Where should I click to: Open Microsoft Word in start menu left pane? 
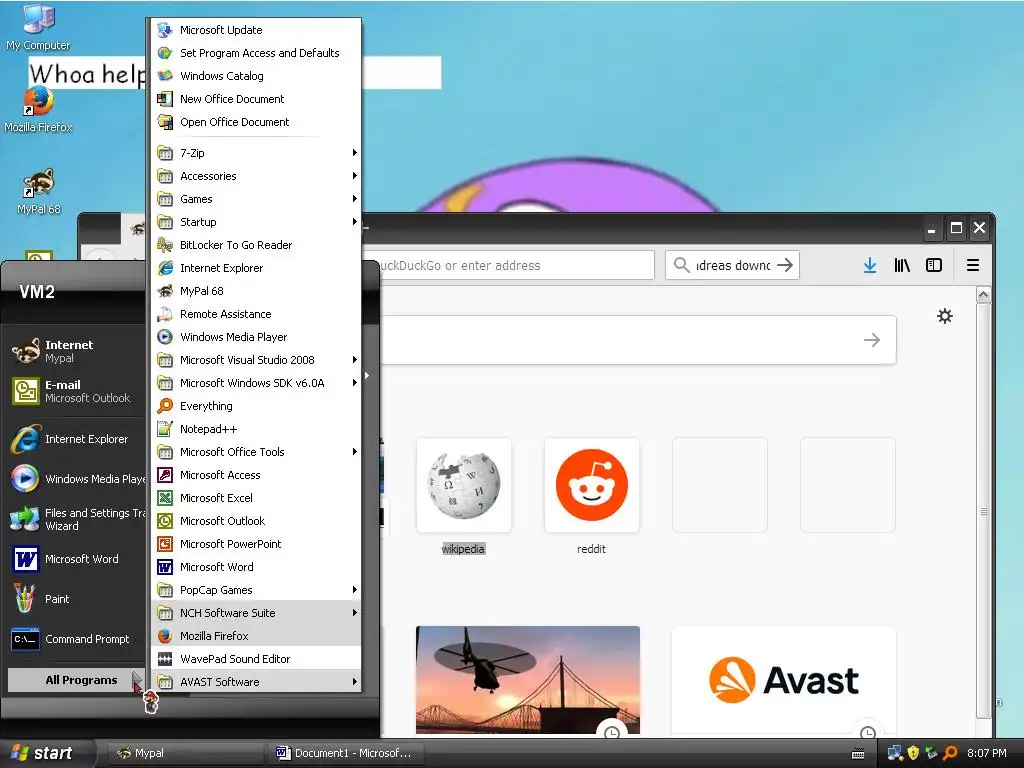[76, 559]
